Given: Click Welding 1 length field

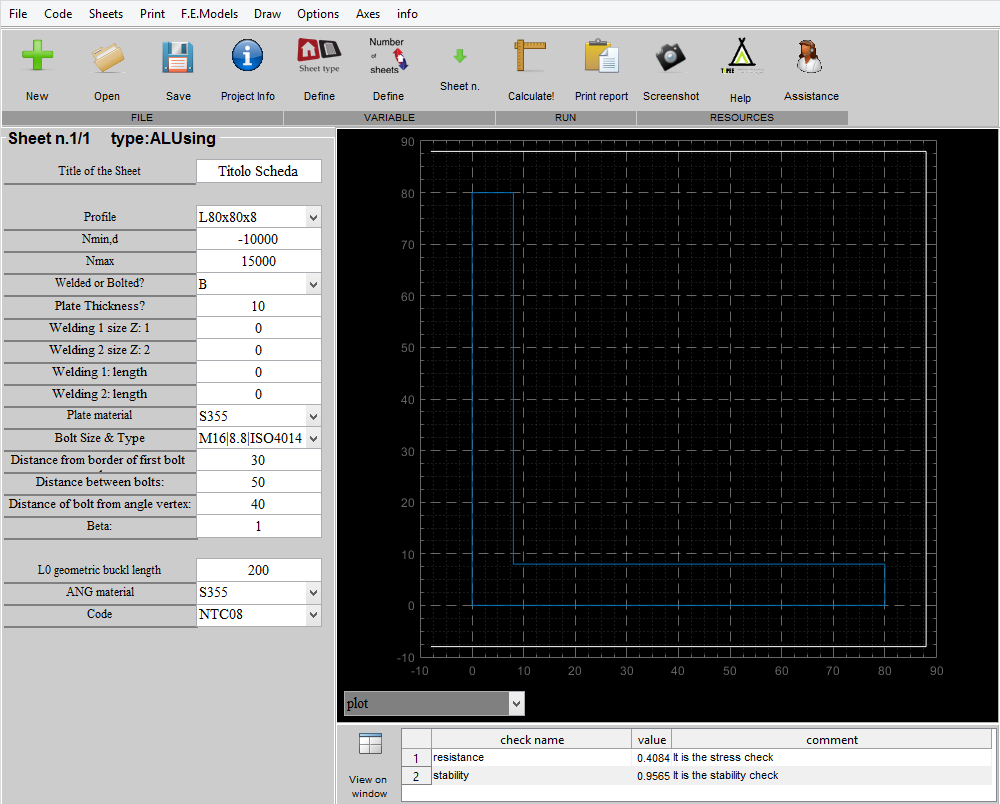Looking at the screenshot, I should pos(258,372).
